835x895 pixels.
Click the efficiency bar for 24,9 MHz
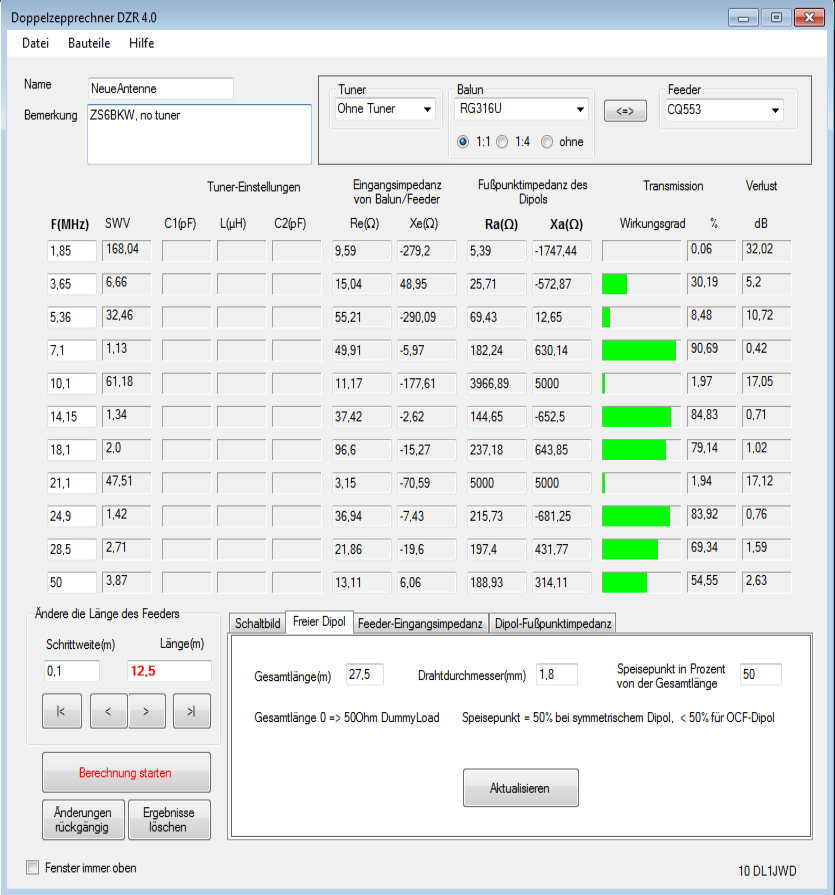coord(642,516)
